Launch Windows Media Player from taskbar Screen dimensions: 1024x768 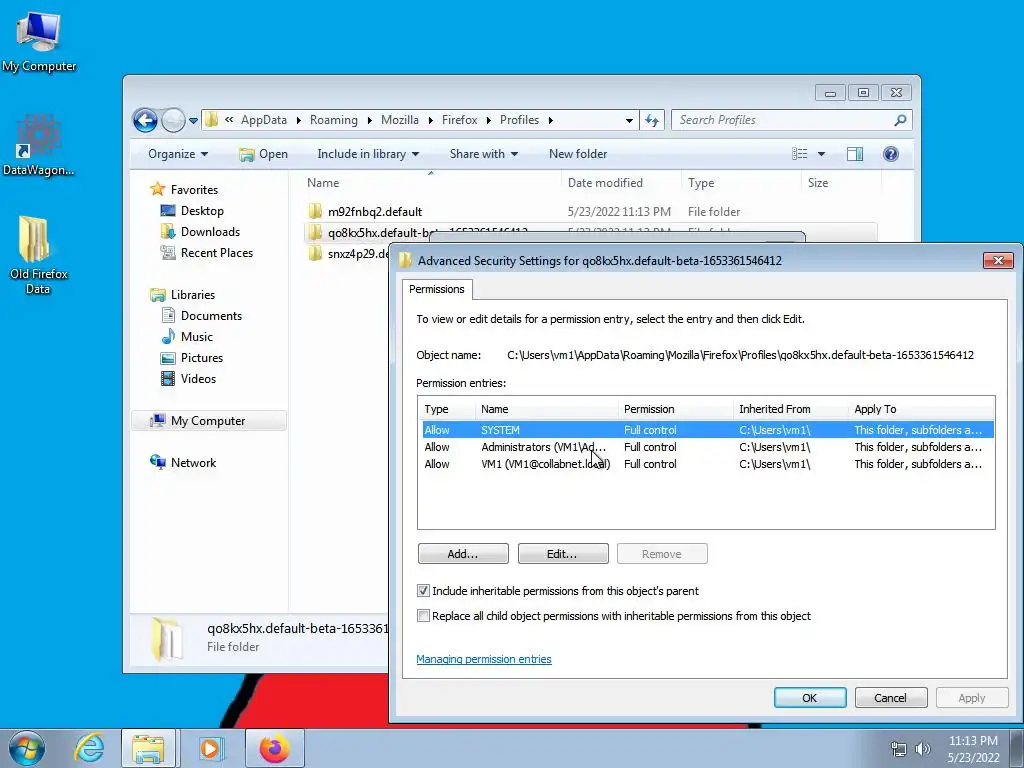(x=210, y=748)
